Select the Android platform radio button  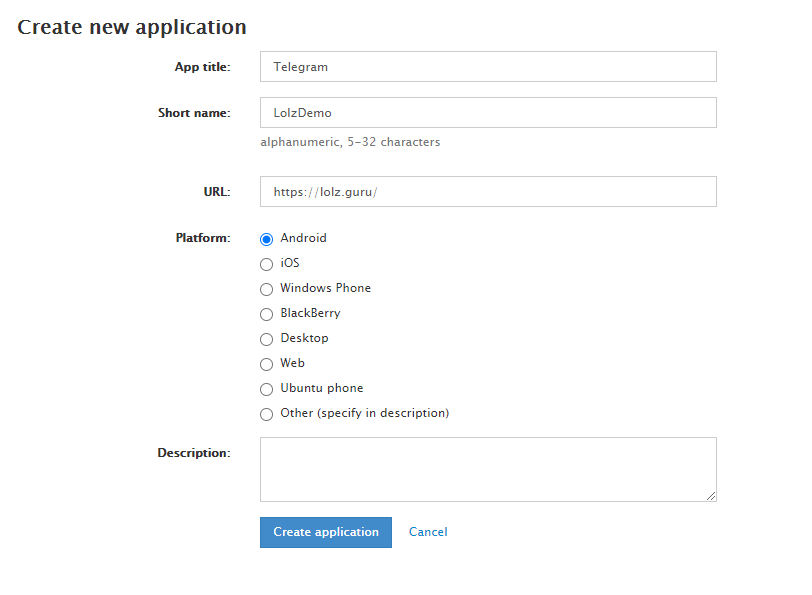coord(266,239)
